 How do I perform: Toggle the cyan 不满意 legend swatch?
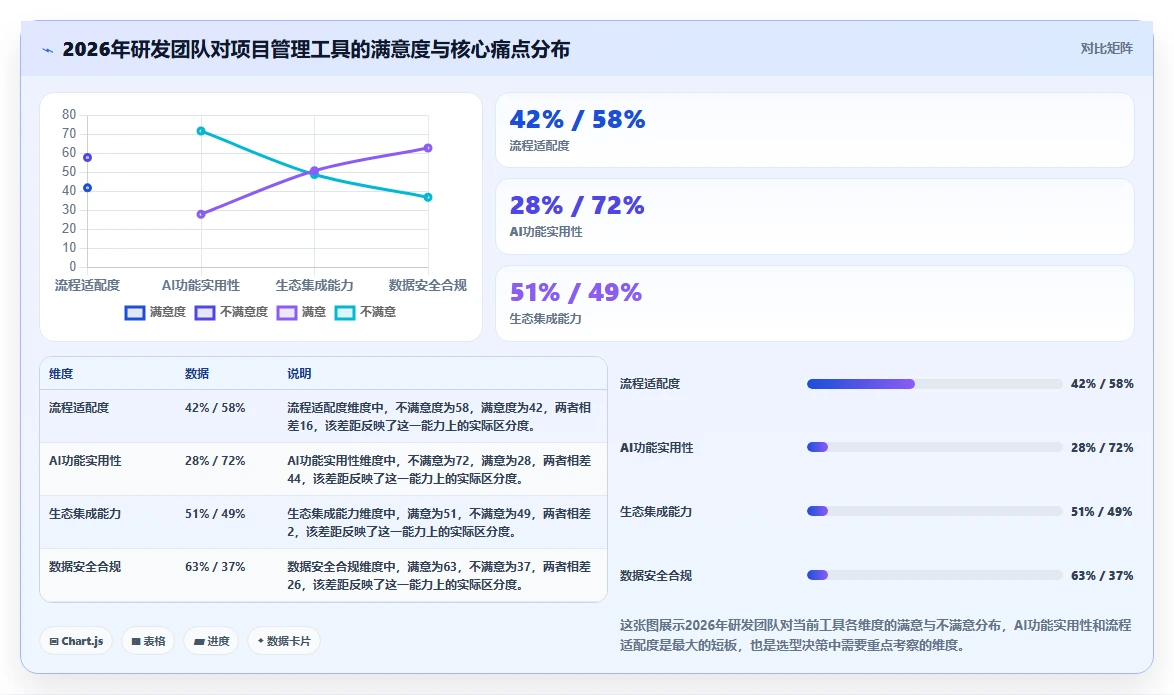coord(345,312)
